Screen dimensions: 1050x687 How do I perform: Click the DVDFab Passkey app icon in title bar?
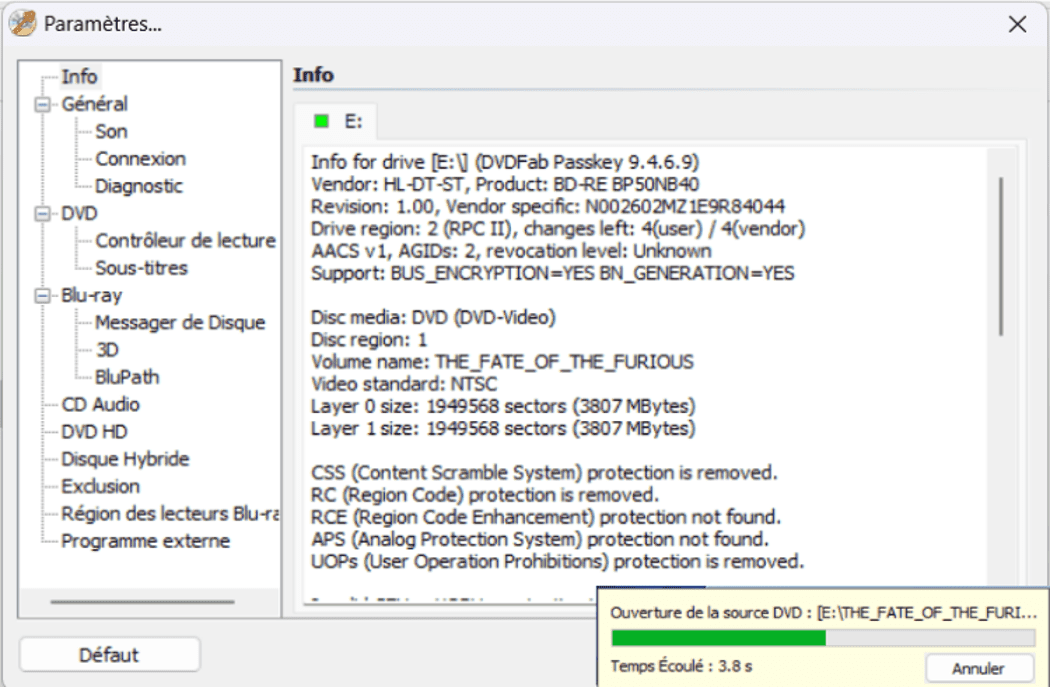pos(22,23)
